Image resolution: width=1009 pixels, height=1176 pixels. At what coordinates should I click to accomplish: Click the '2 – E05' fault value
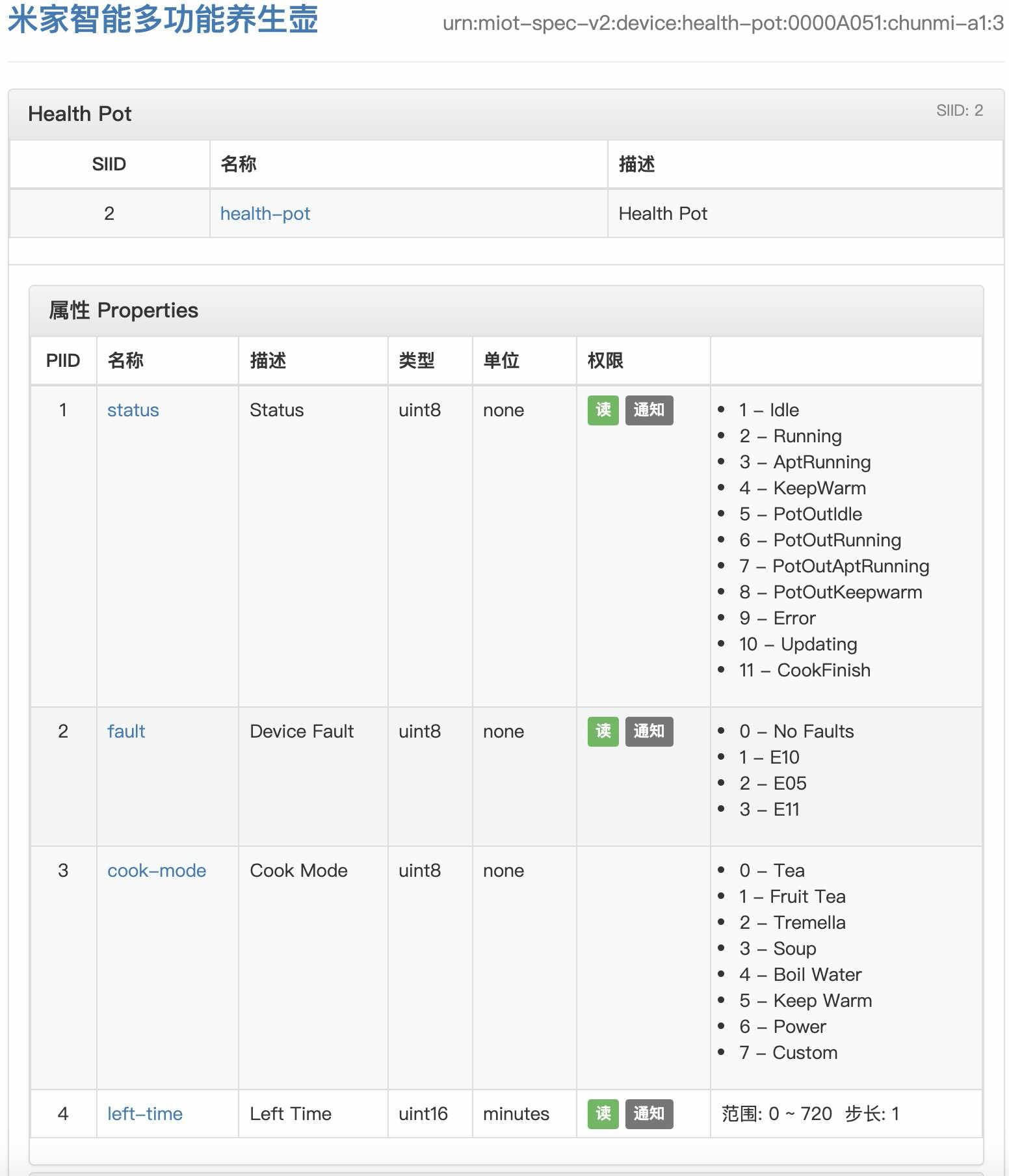pos(773,783)
